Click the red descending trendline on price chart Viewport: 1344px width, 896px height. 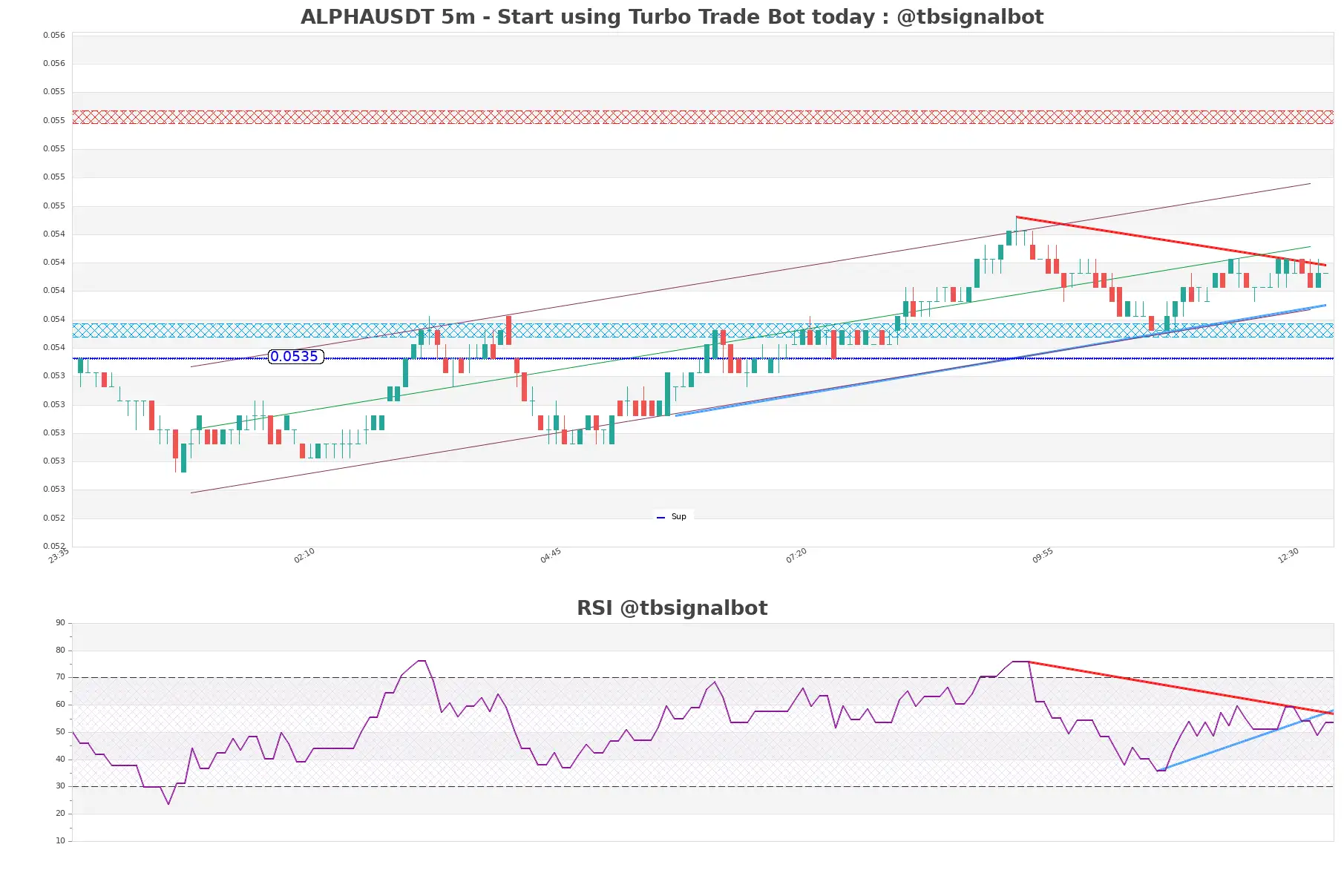[x=1171, y=241]
